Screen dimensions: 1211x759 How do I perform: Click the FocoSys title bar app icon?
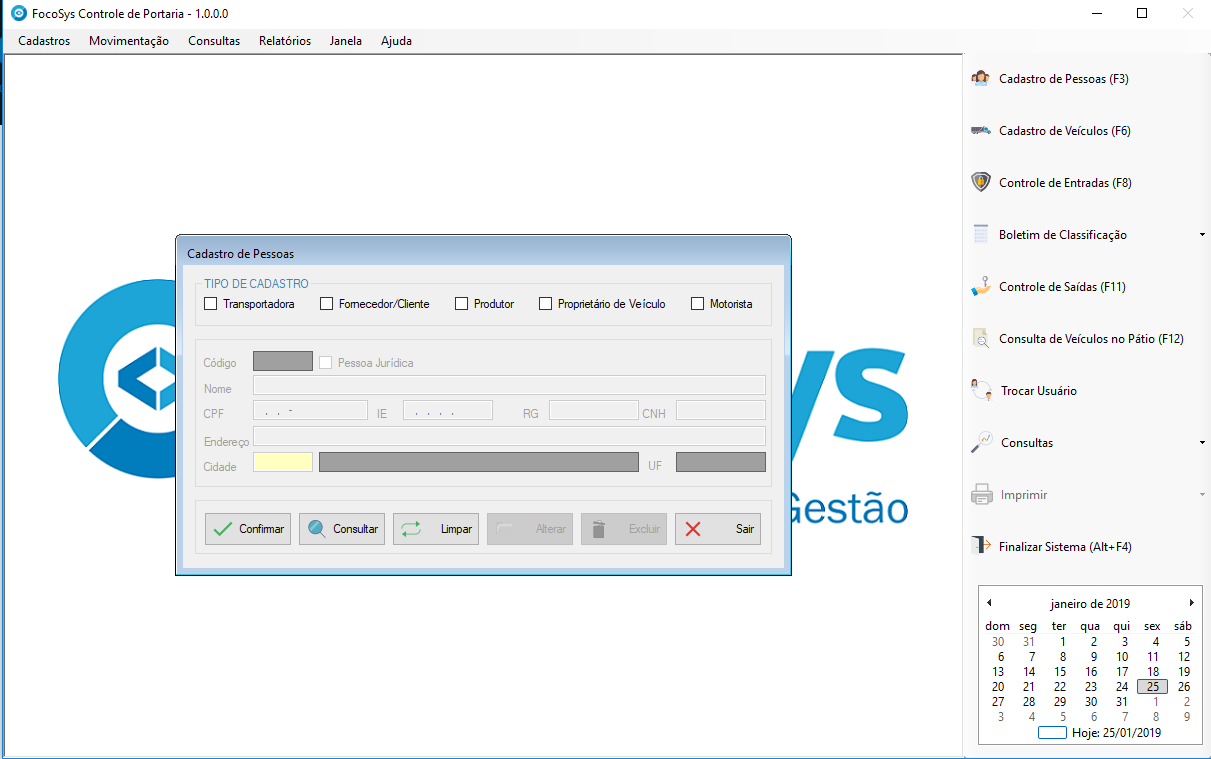click(x=17, y=14)
